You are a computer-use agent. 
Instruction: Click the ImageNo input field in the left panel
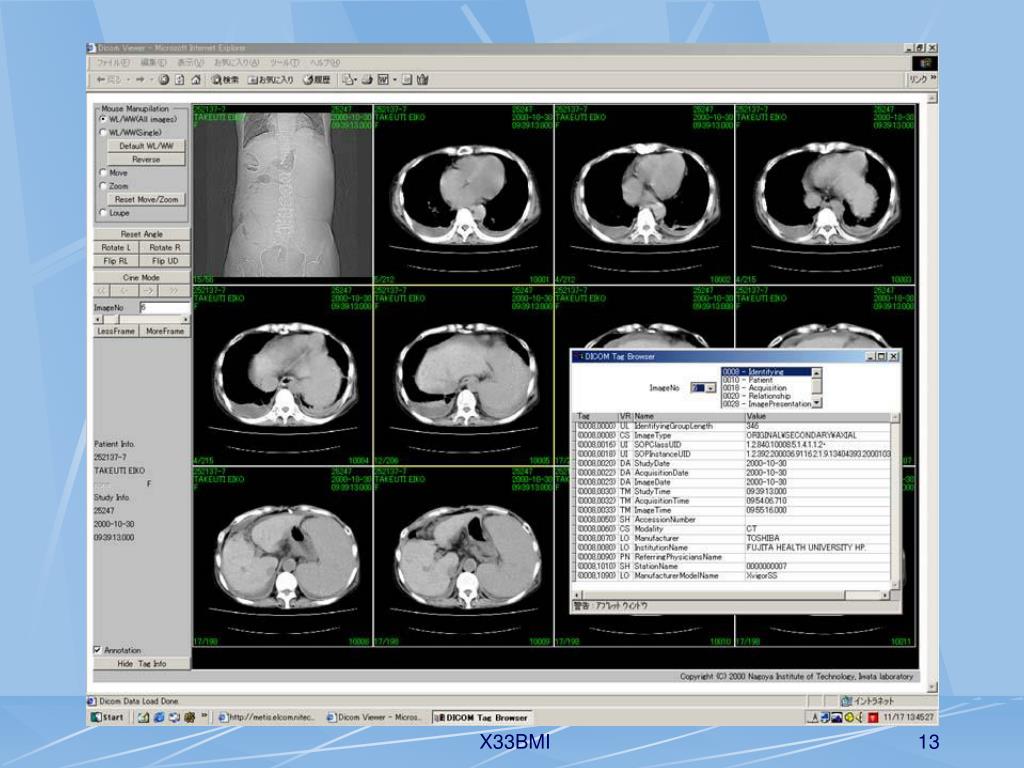pyautogui.click(x=164, y=308)
